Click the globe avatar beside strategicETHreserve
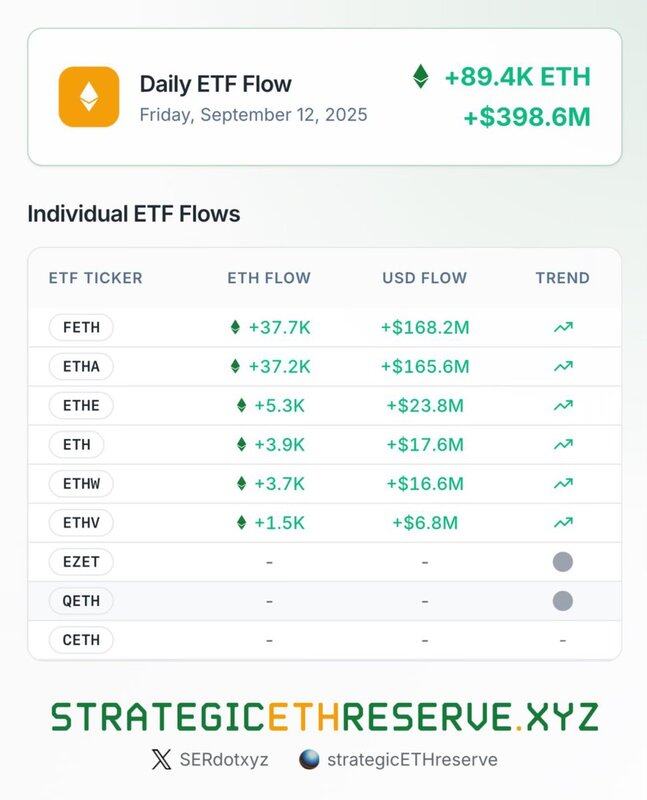The image size is (647, 800). point(309,759)
